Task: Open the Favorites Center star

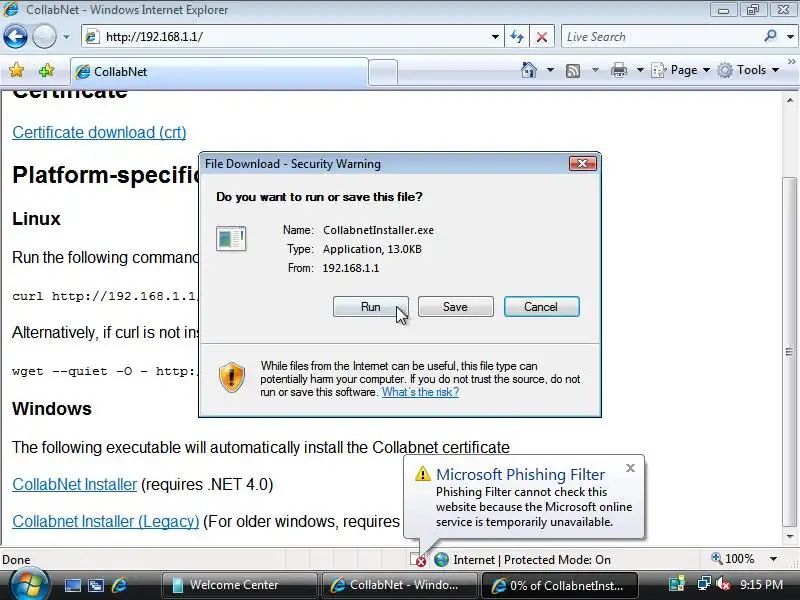Action: (x=16, y=70)
